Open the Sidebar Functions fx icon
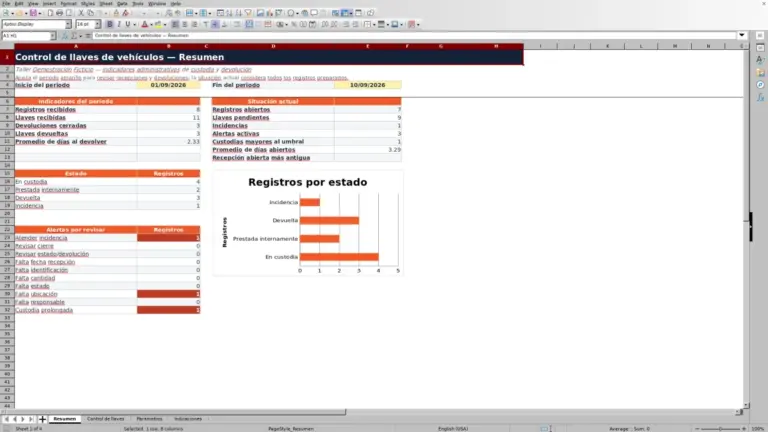The width and height of the screenshot is (768, 432). pos(760,97)
